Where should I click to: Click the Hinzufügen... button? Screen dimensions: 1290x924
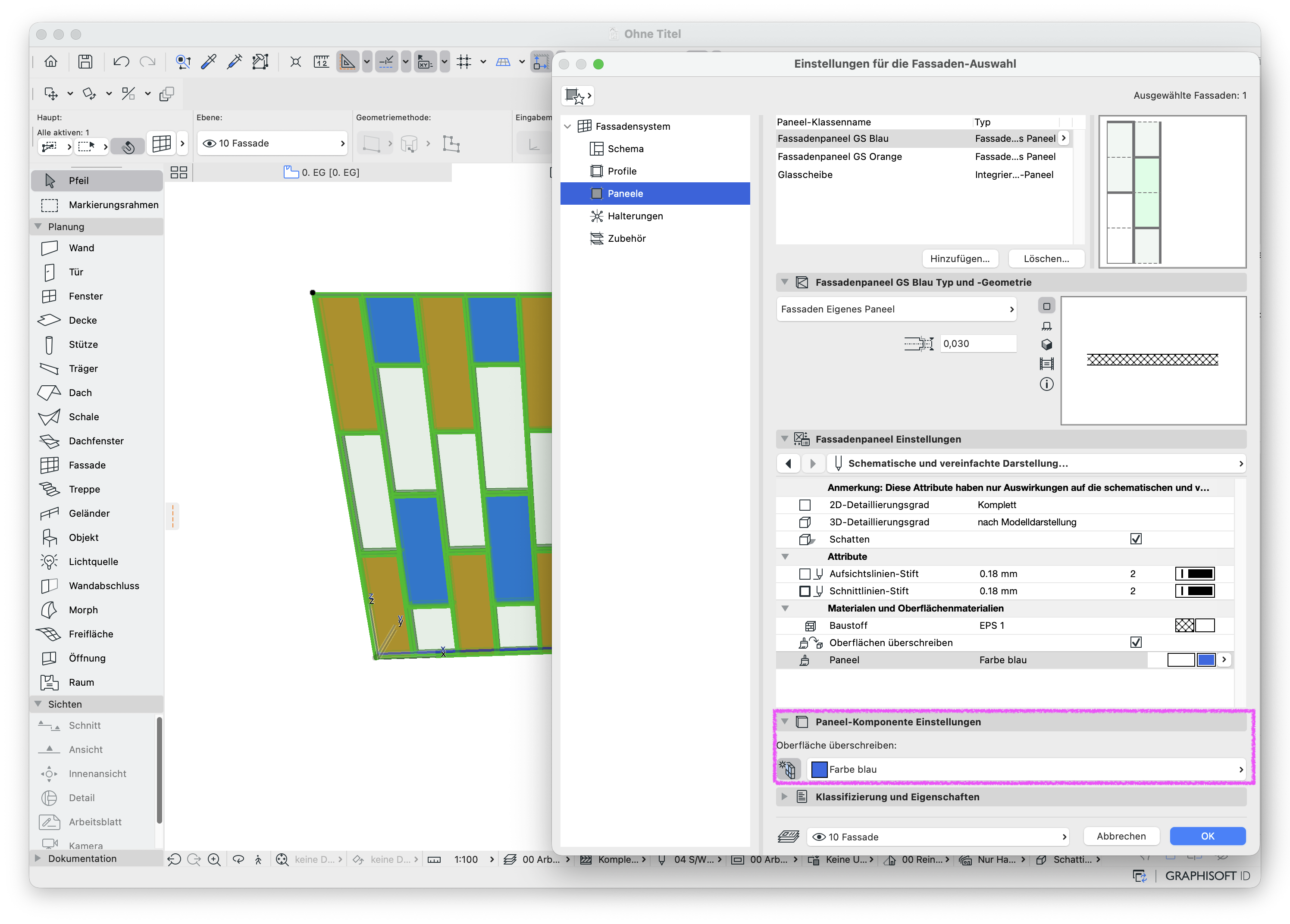pos(960,259)
